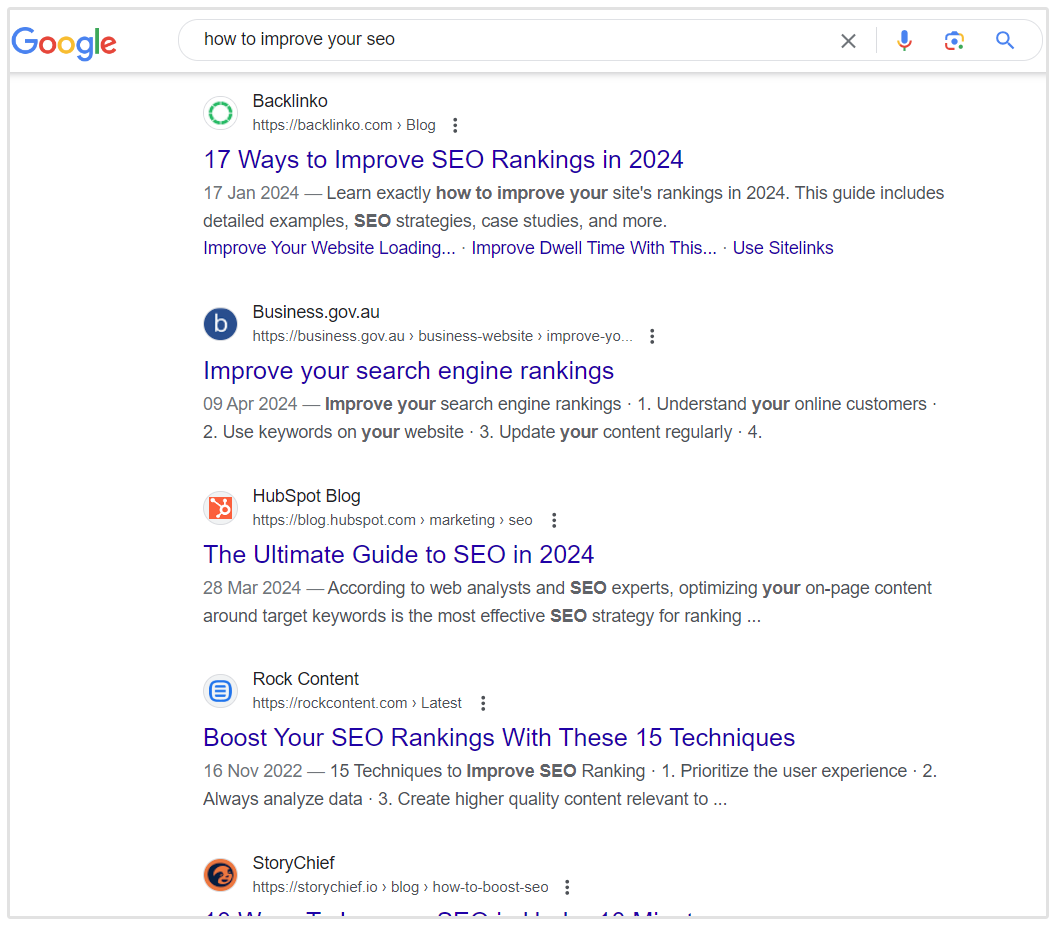Click the Backlinko site favicon
Screen dimensions: 1056x926
click(x=220, y=113)
